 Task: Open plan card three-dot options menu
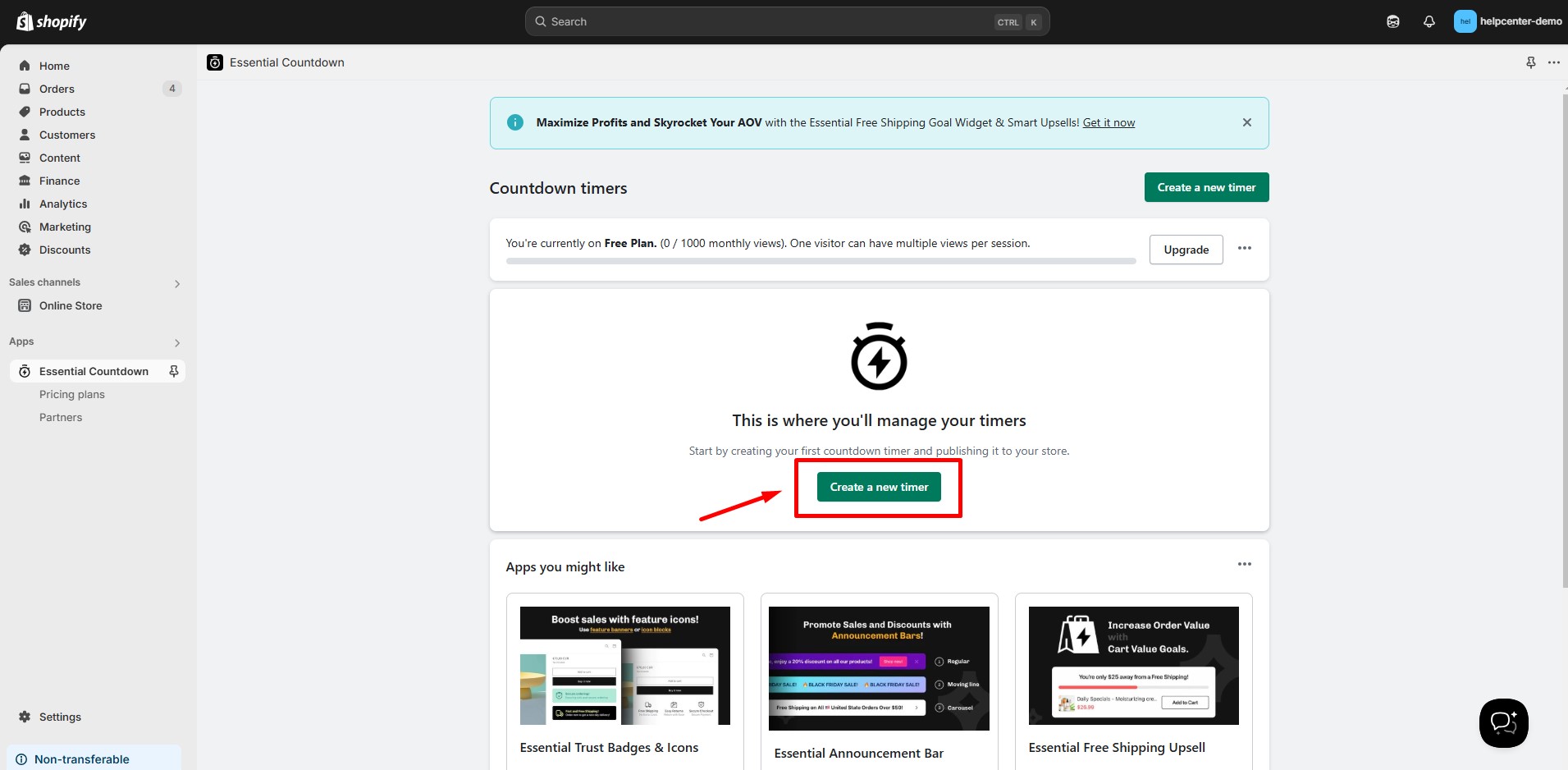[1245, 248]
